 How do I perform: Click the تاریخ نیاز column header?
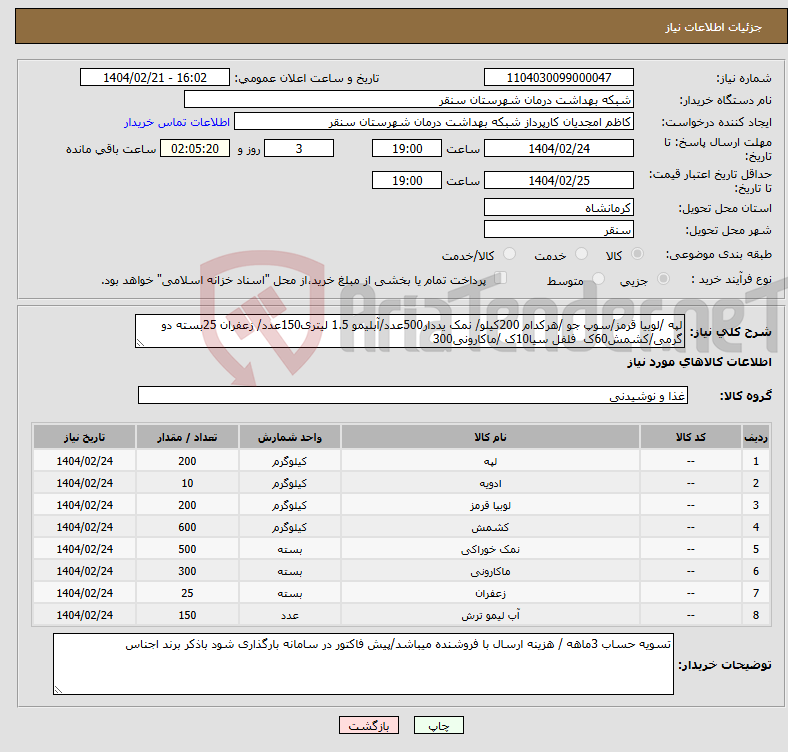[x=85, y=438]
